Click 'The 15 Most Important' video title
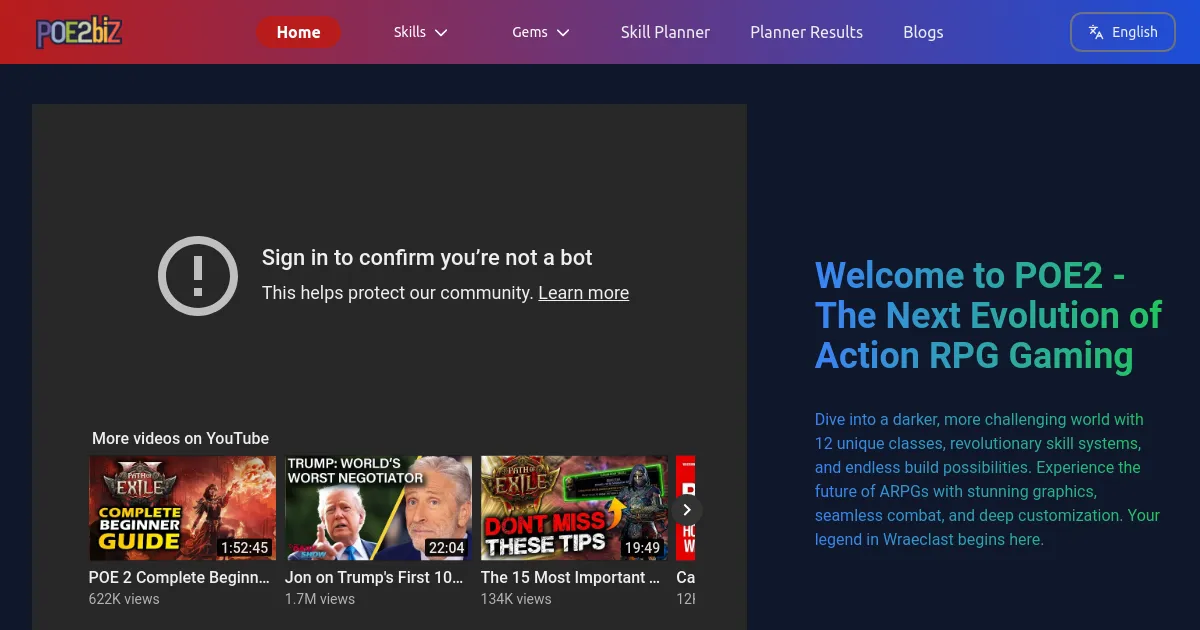This screenshot has height=630, width=1200. click(x=570, y=577)
